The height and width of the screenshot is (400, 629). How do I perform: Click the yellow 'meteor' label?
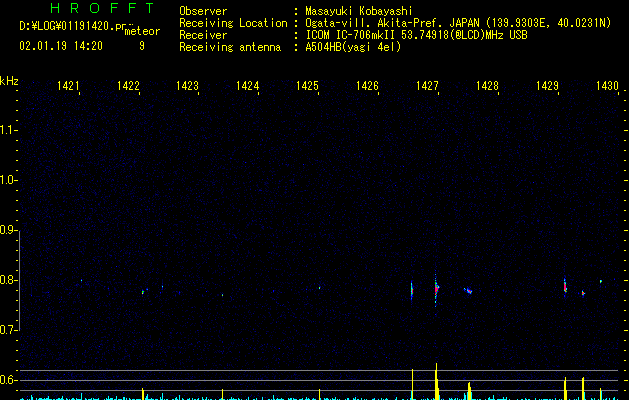pyautogui.click(x=142, y=31)
